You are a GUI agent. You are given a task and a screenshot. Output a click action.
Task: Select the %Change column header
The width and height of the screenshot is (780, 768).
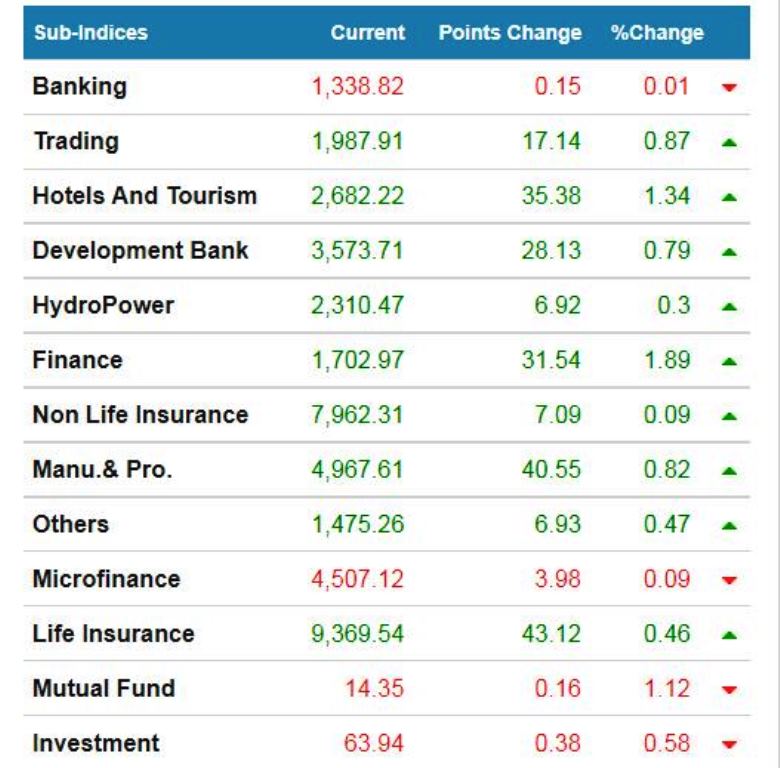(x=657, y=32)
